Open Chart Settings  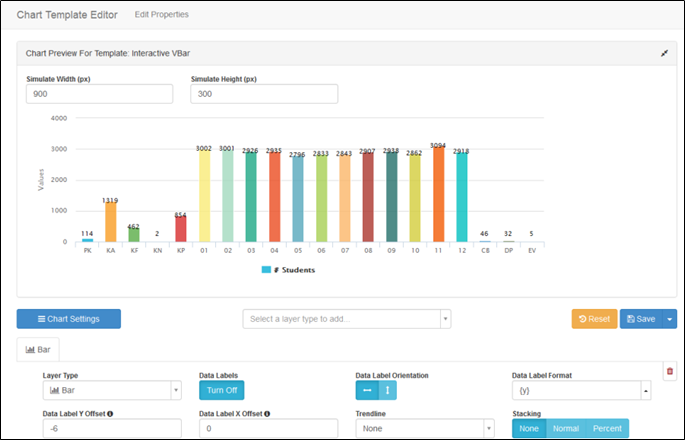coord(68,319)
